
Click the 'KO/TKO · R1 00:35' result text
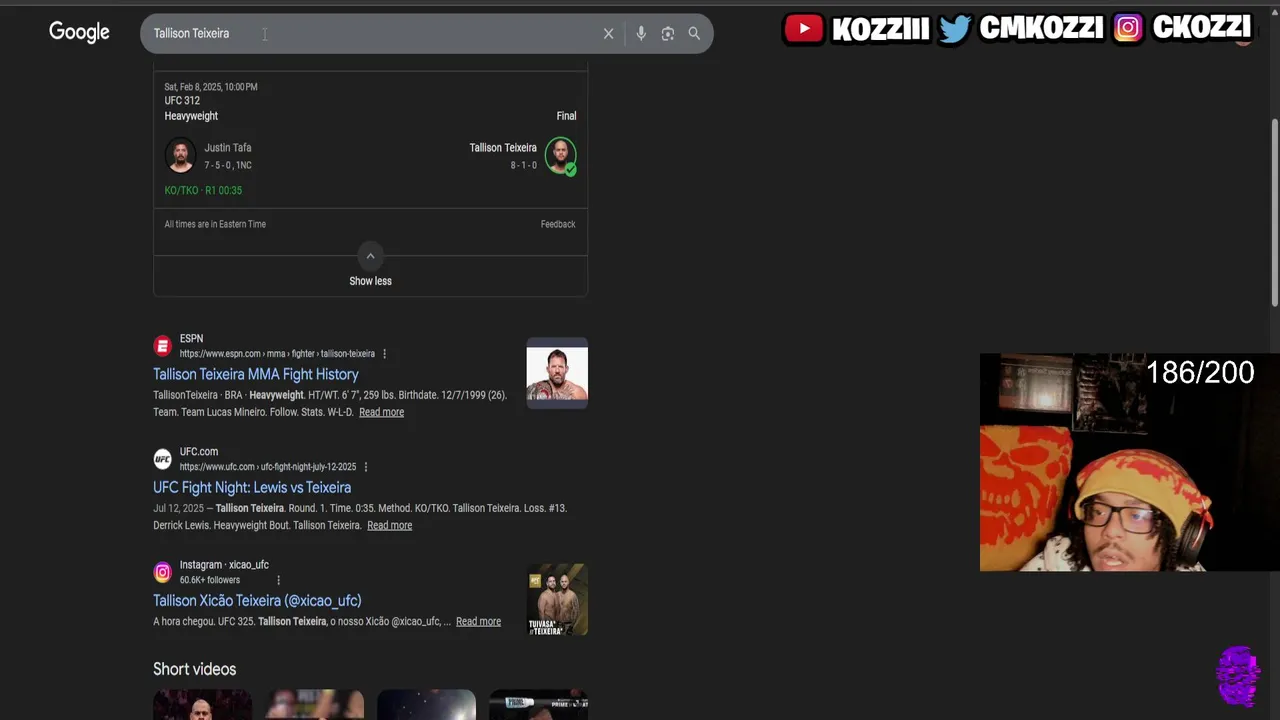coord(203,190)
